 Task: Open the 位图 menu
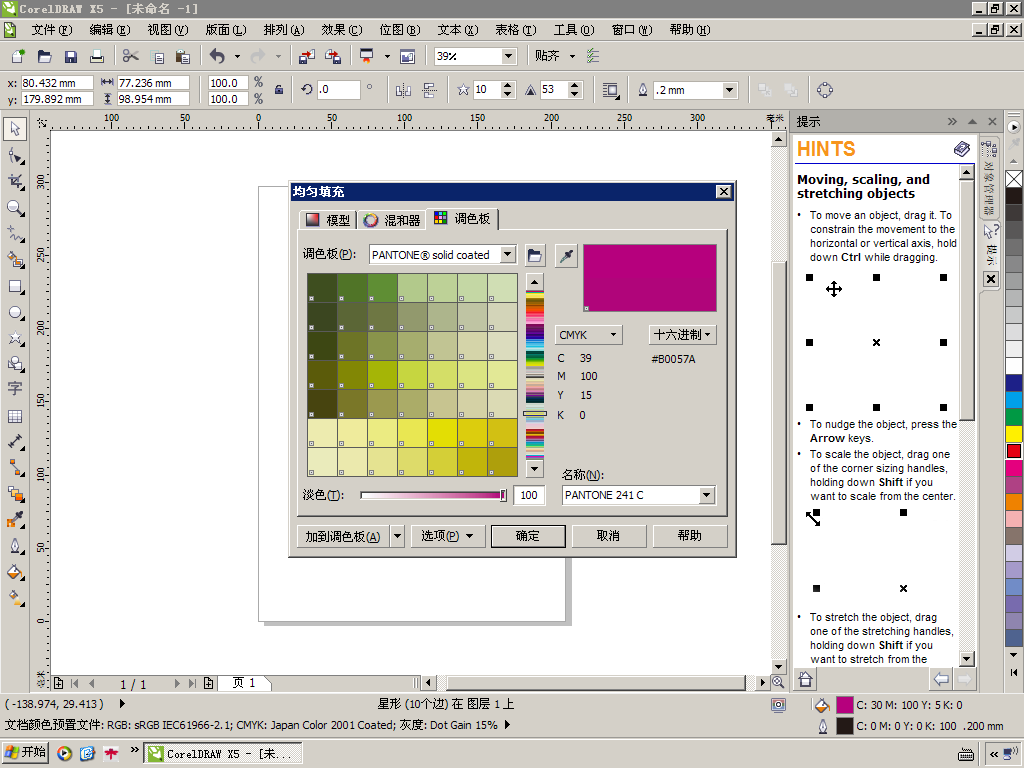(x=400, y=30)
